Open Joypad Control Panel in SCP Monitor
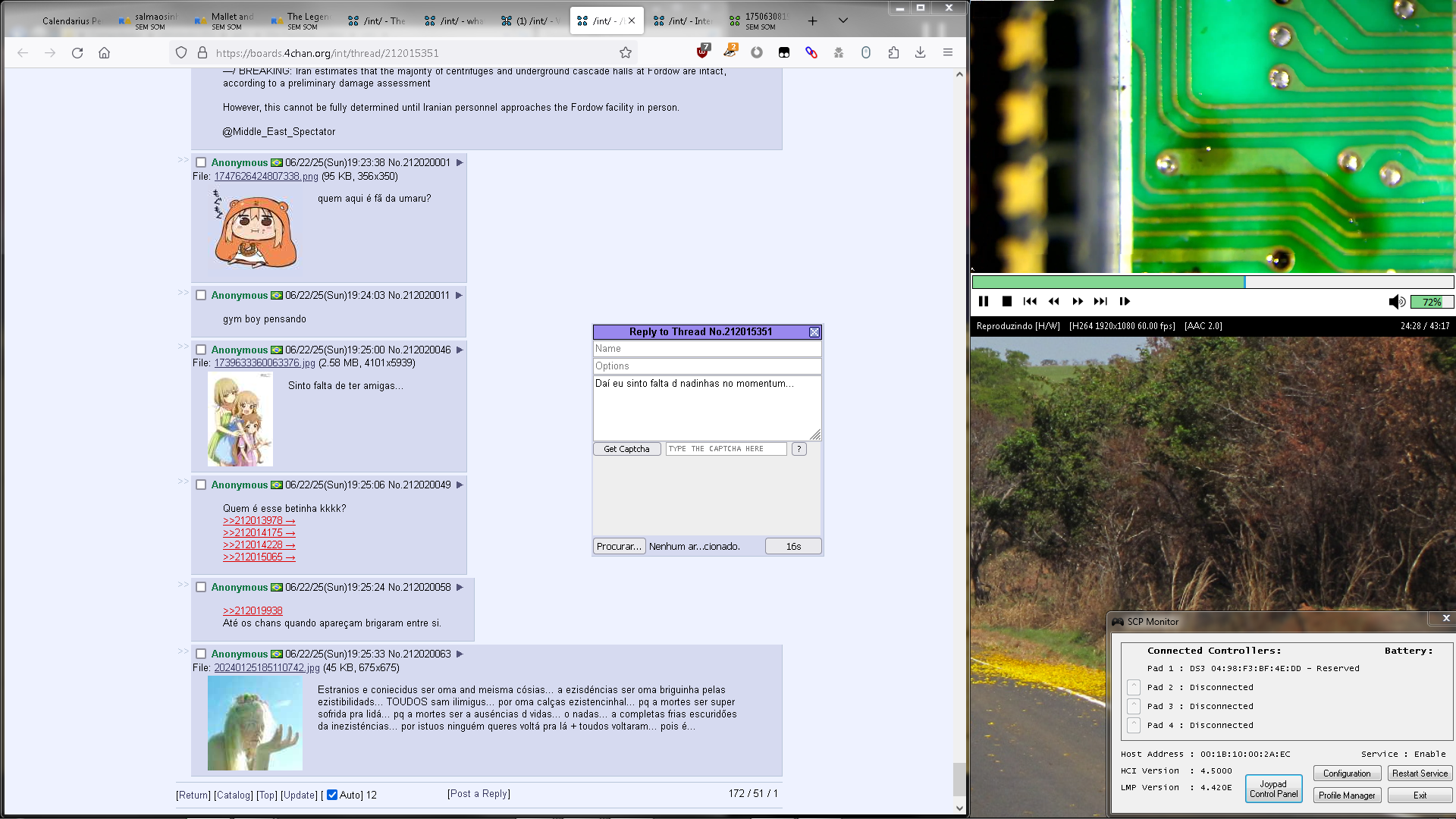Image resolution: width=1456 pixels, height=819 pixels. (x=1274, y=789)
